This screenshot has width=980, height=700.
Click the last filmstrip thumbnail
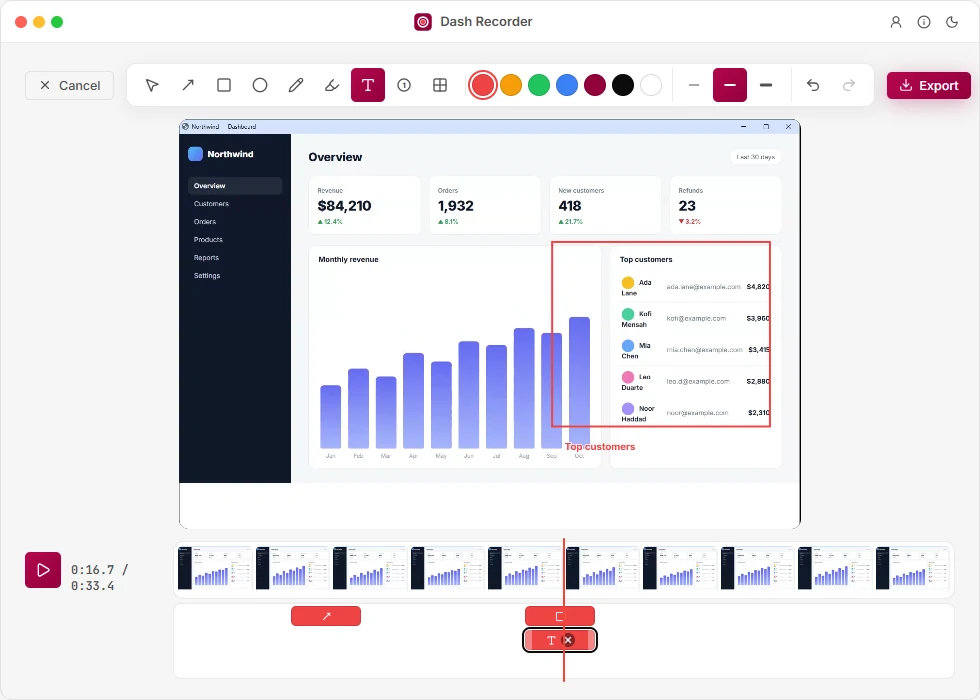point(912,568)
